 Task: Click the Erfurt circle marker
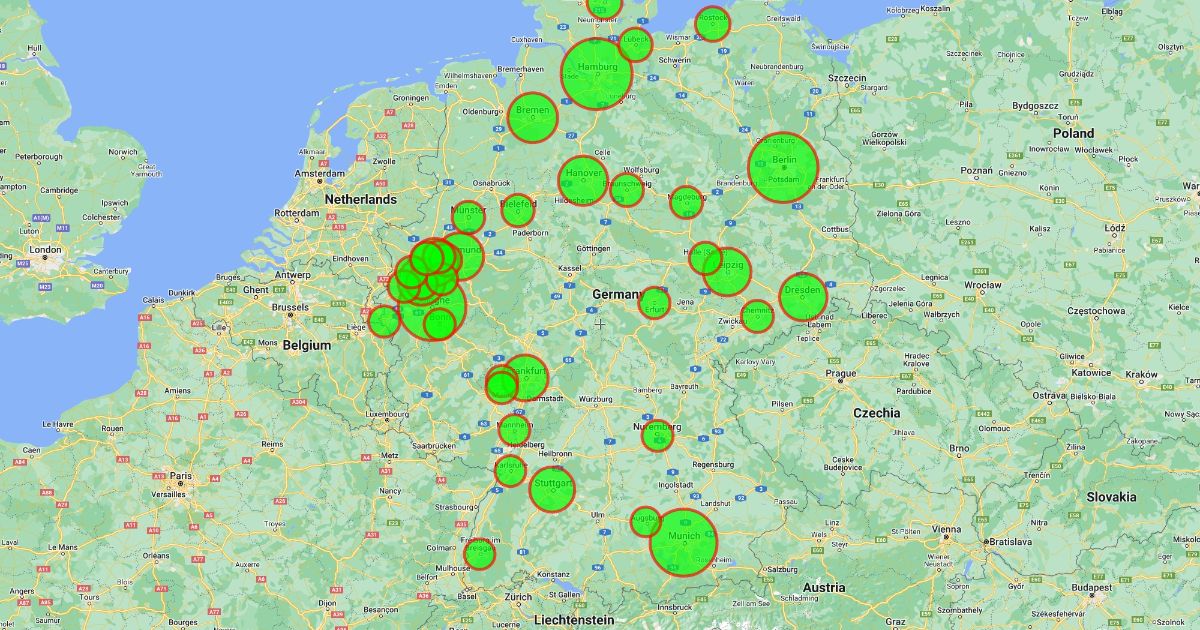[654, 303]
